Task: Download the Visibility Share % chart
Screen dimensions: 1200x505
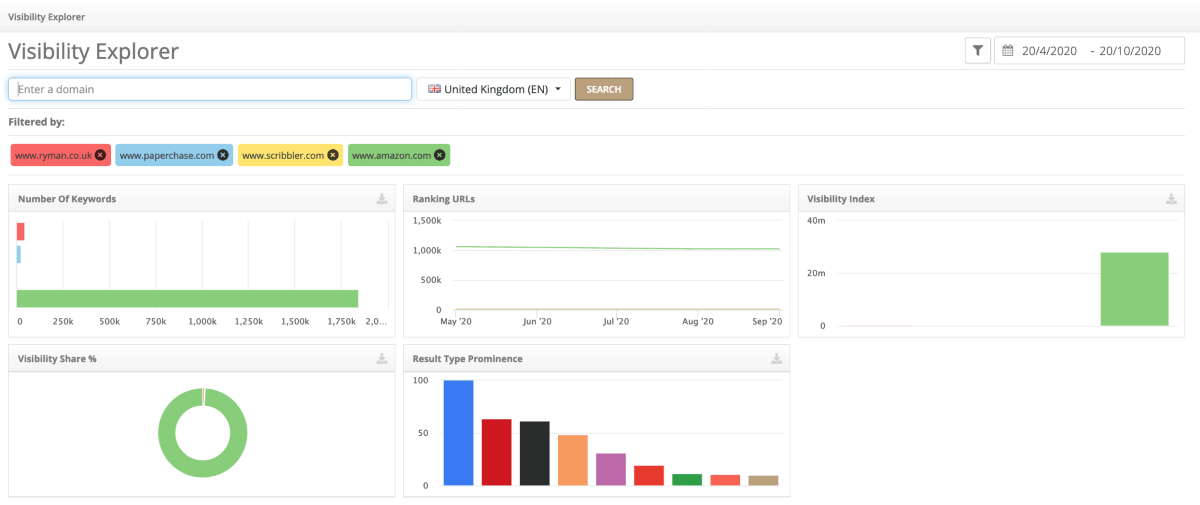Action: click(x=382, y=359)
